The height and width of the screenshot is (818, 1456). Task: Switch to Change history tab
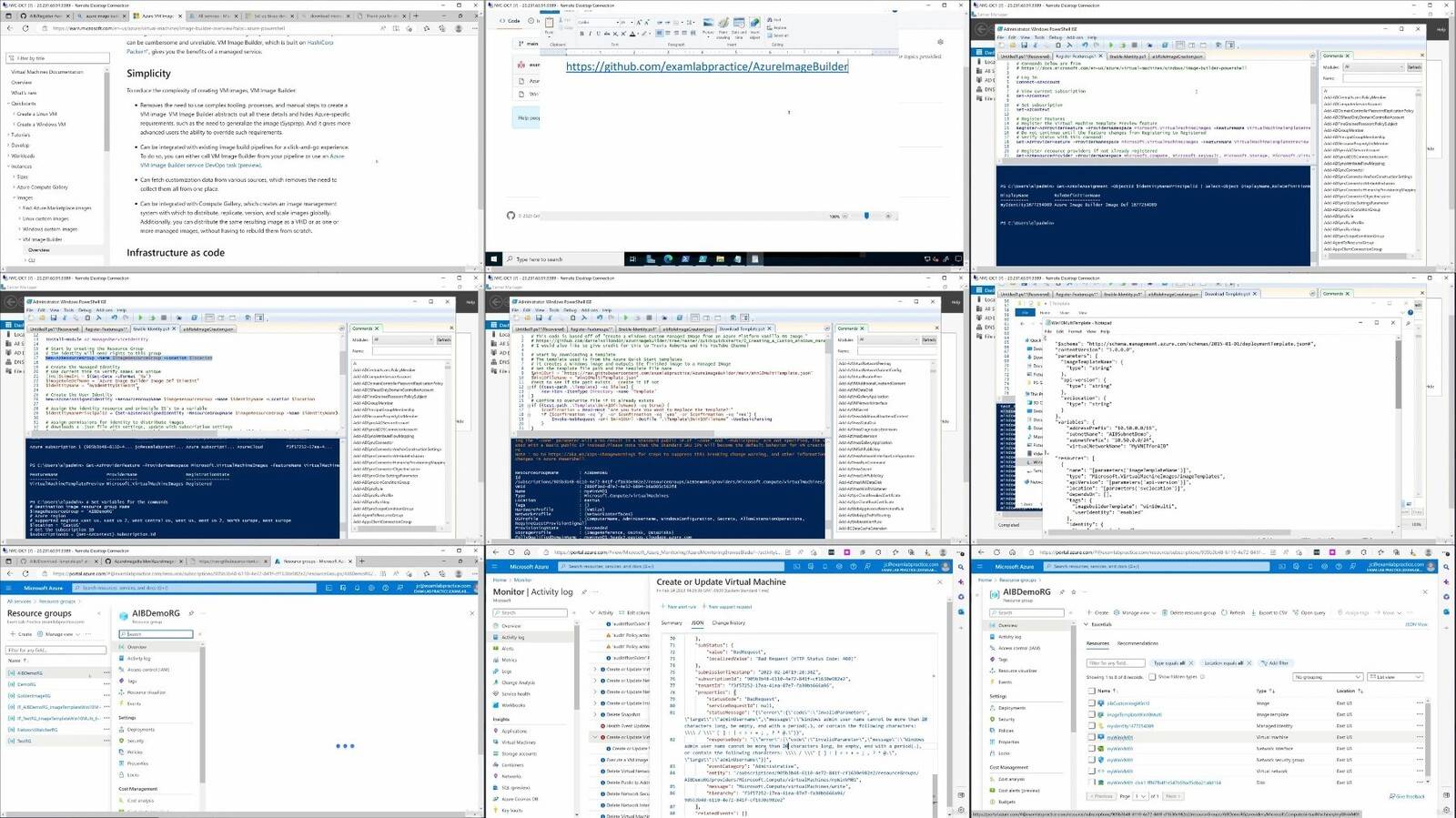click(729, 622)
